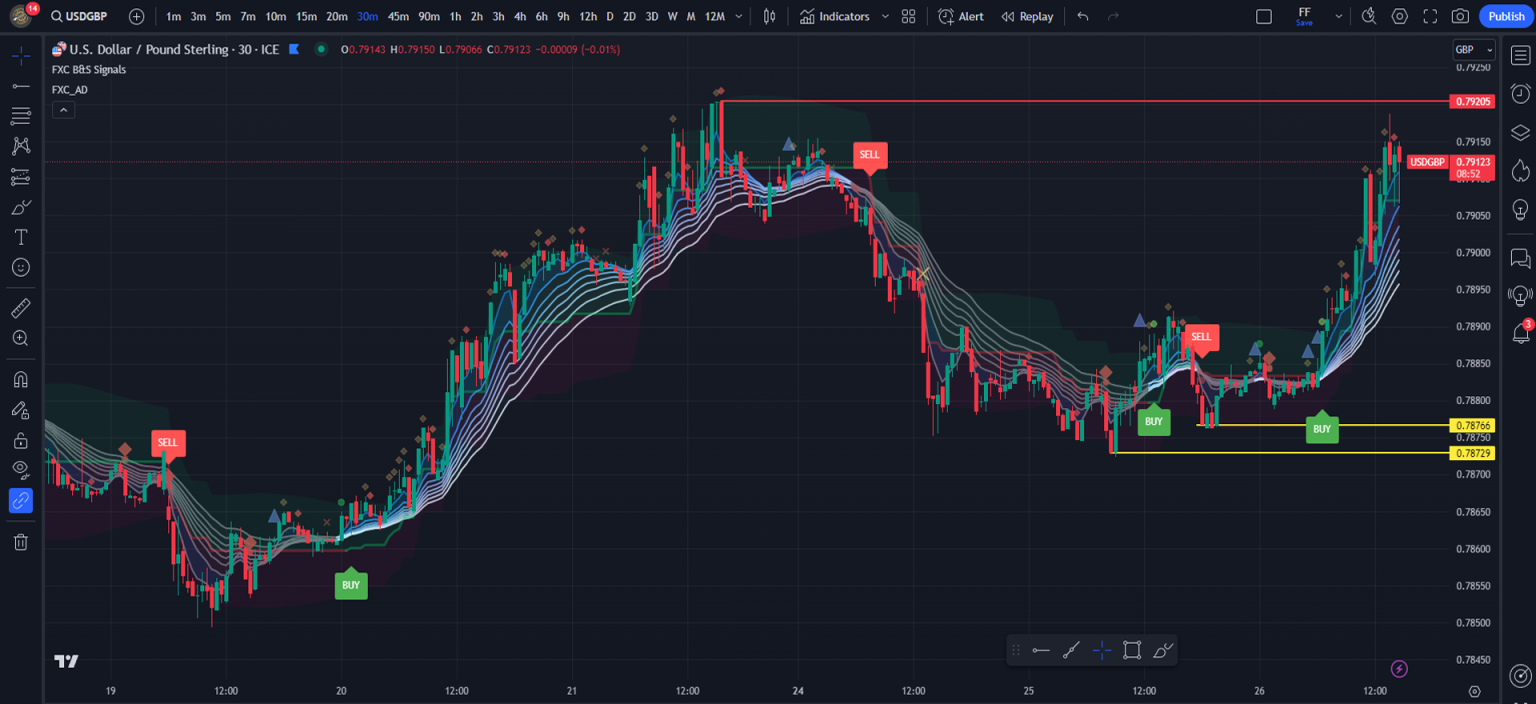Screen dimensions: 1536x704
Task: Take a chart snapshot with camera icon
Action: coord(1460,16)
